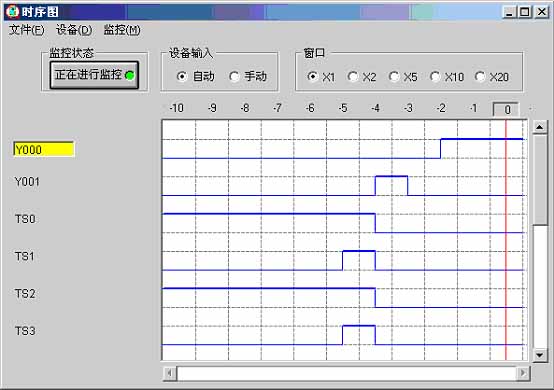Image resolution: width=554 pixels, height=390 pixels.
Task: Click the vertical scrollbar down arrow
Action: point(540,354)
